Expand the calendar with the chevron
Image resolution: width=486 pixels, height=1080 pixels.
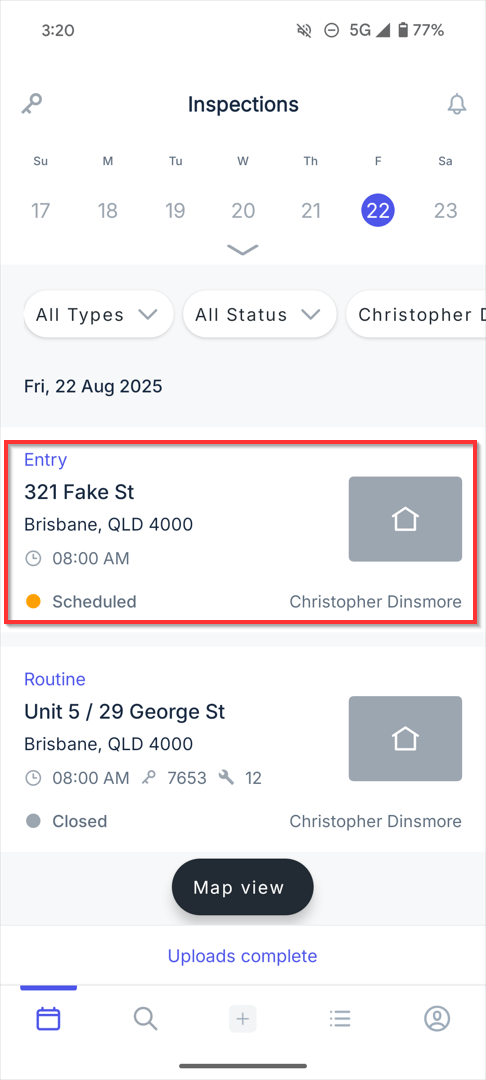coord(243,249)
